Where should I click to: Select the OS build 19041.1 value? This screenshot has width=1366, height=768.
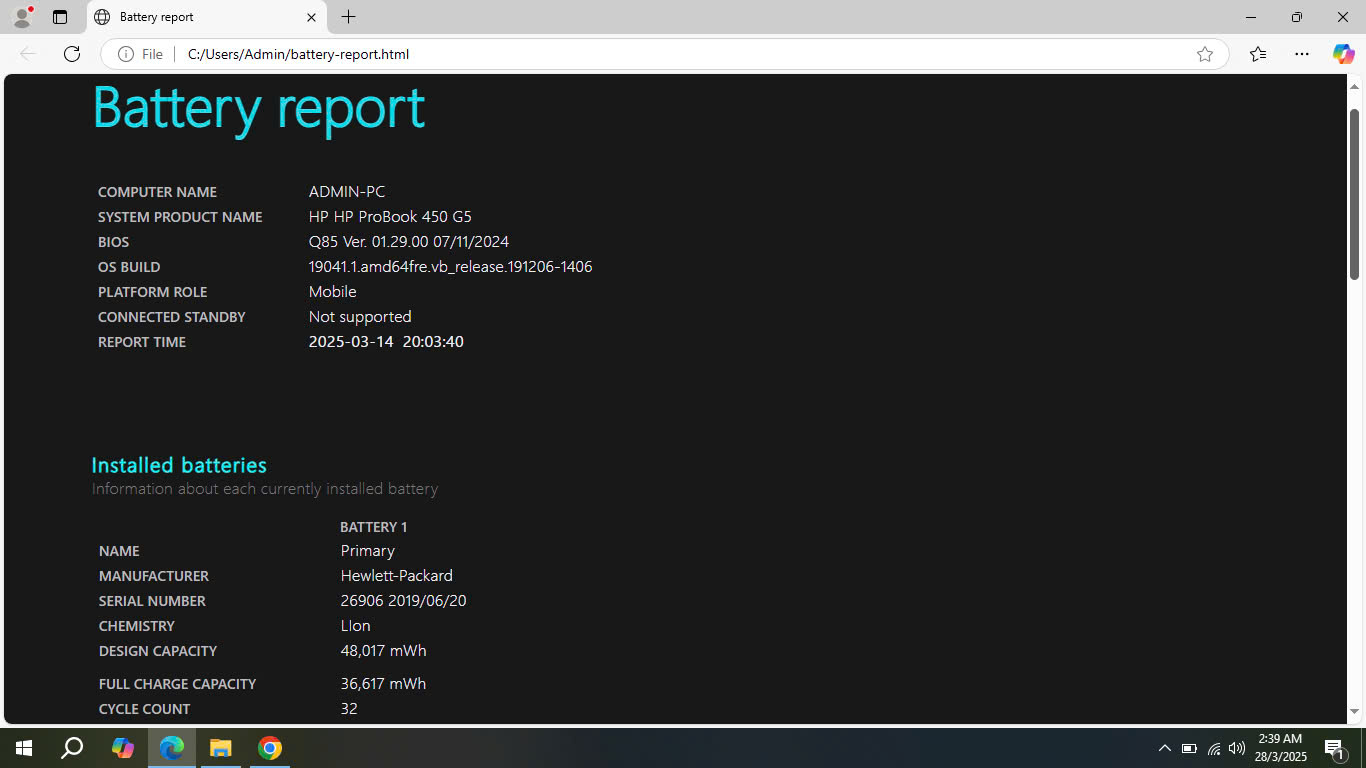tap(450, 267)
